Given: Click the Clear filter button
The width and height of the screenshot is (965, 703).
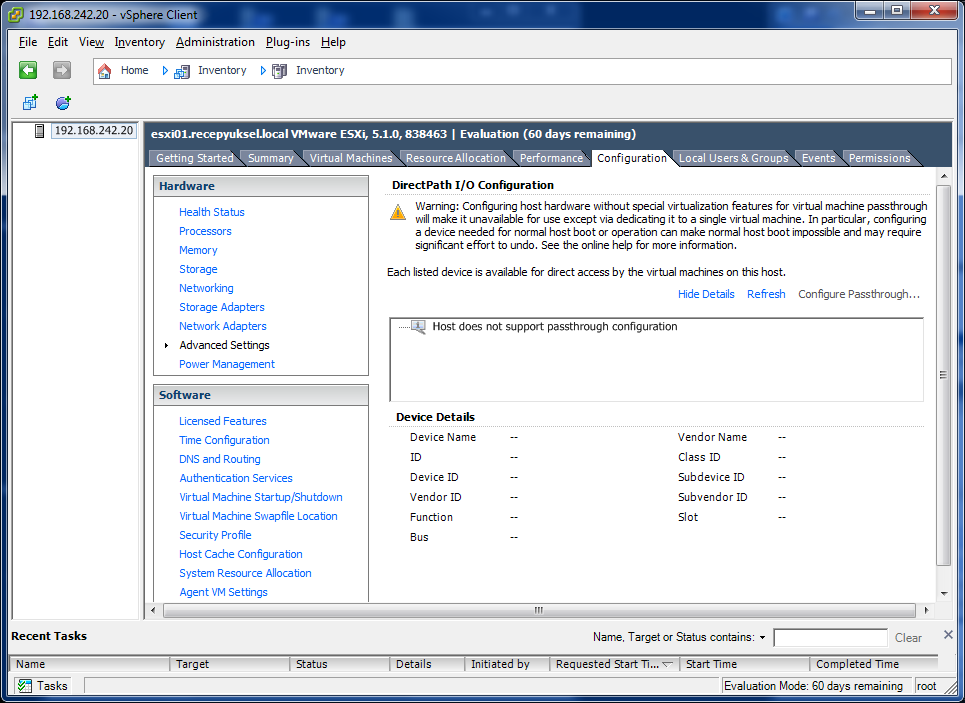Looking at the screenshot, I should pyautogui.click(x=908, y=638).
